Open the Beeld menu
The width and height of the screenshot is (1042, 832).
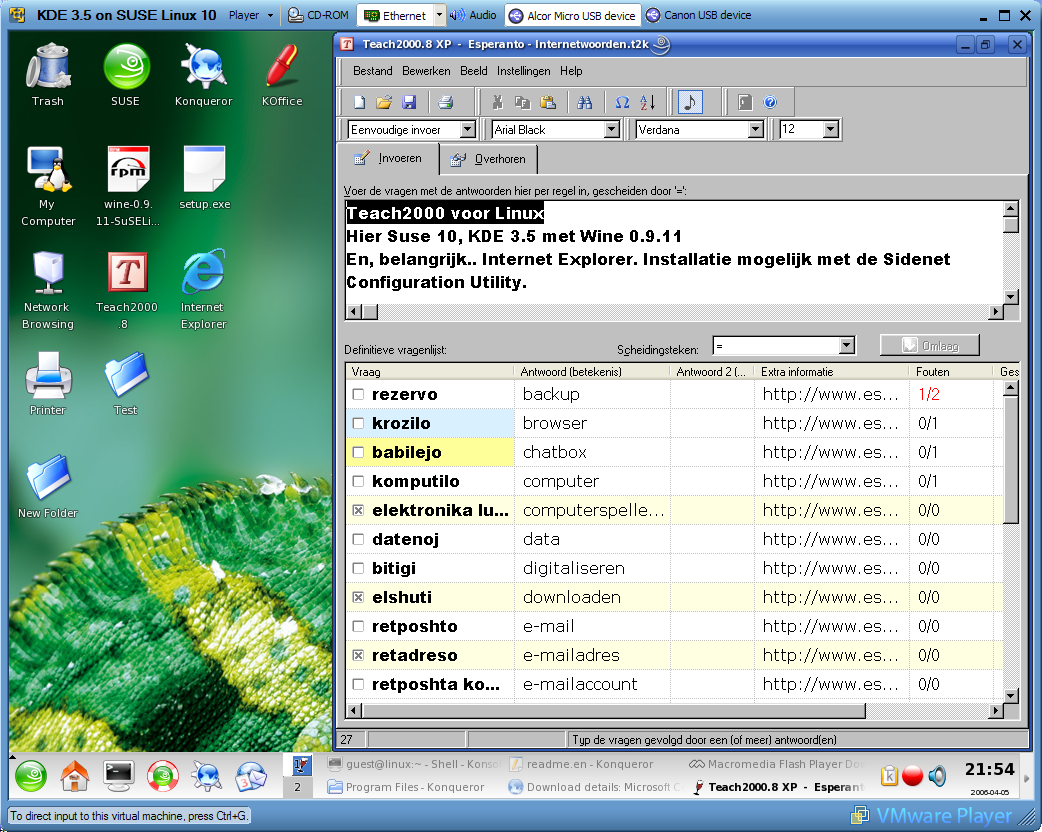474,71
